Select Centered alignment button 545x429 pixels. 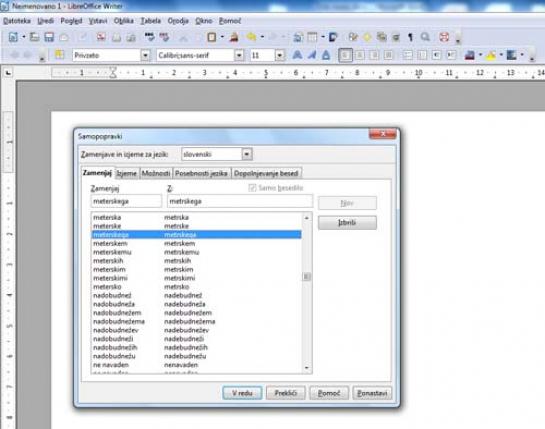pyautogui.click(x=360, y=55)
